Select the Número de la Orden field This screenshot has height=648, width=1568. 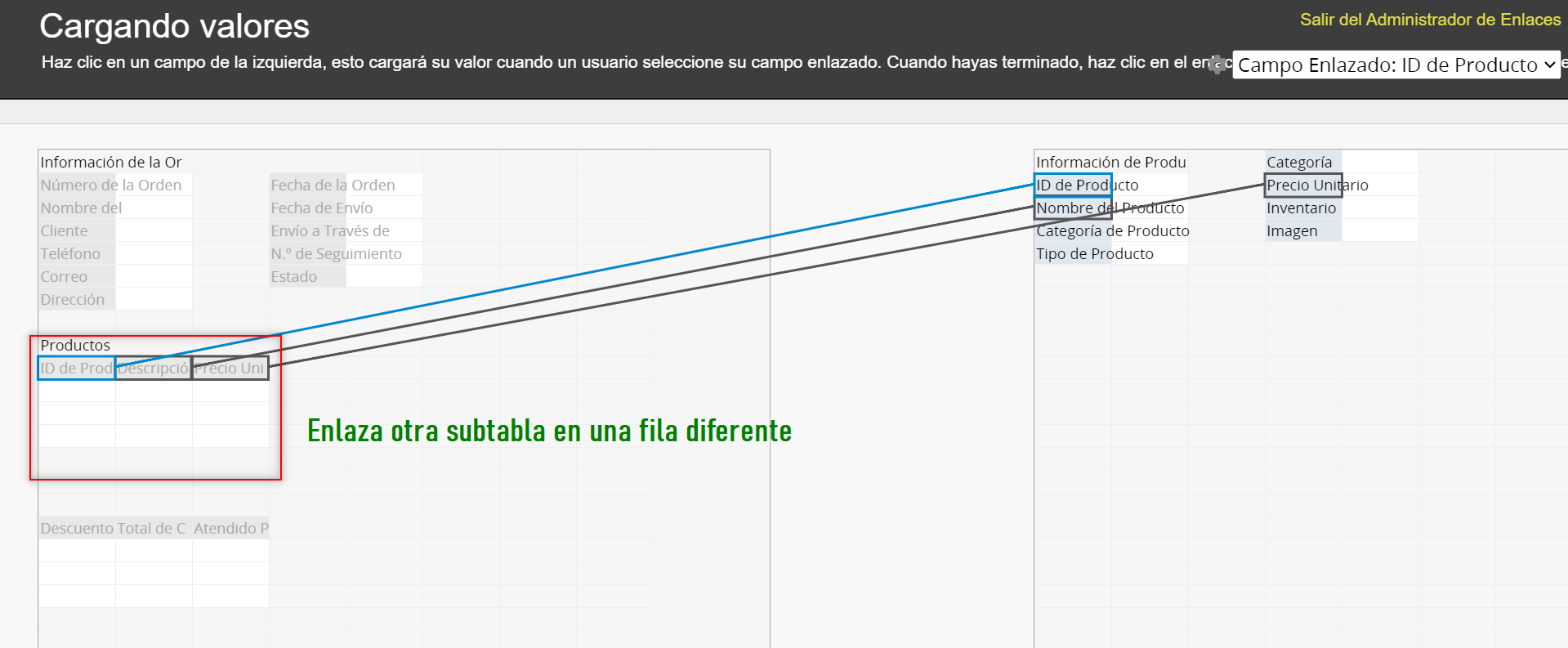point(111,185)
